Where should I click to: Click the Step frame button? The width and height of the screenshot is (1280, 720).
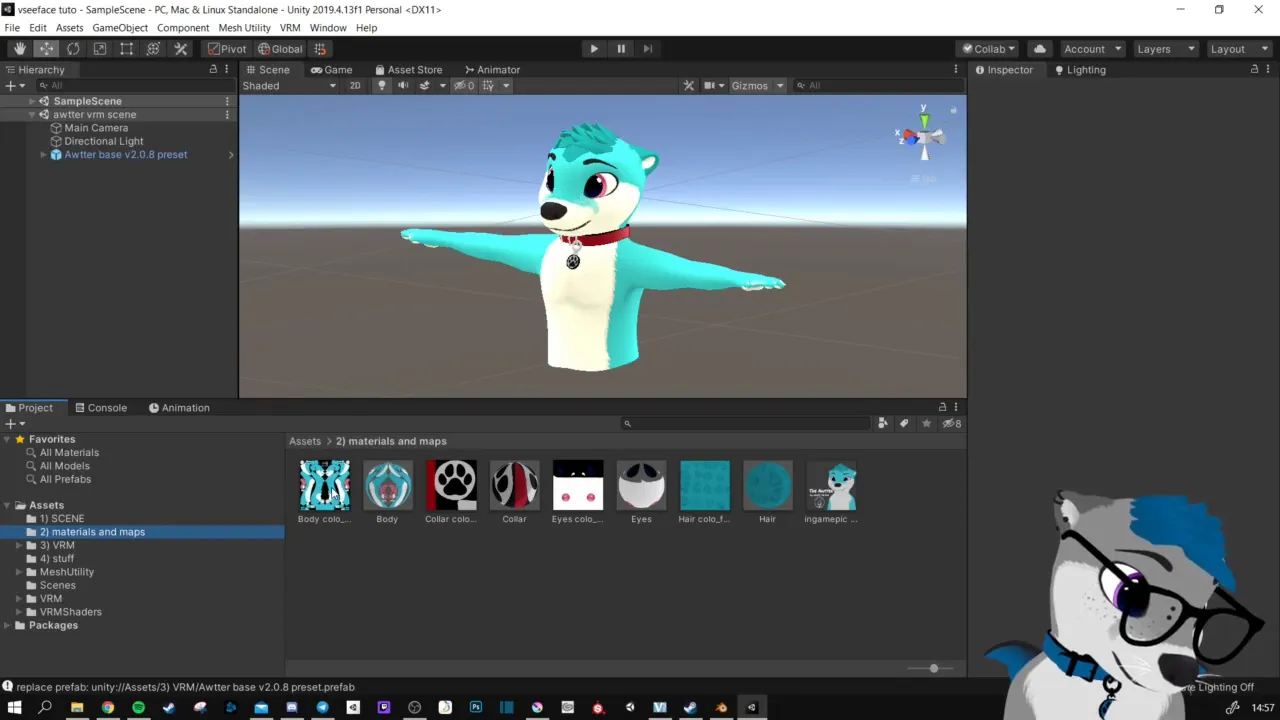click(x=647, y=49)
